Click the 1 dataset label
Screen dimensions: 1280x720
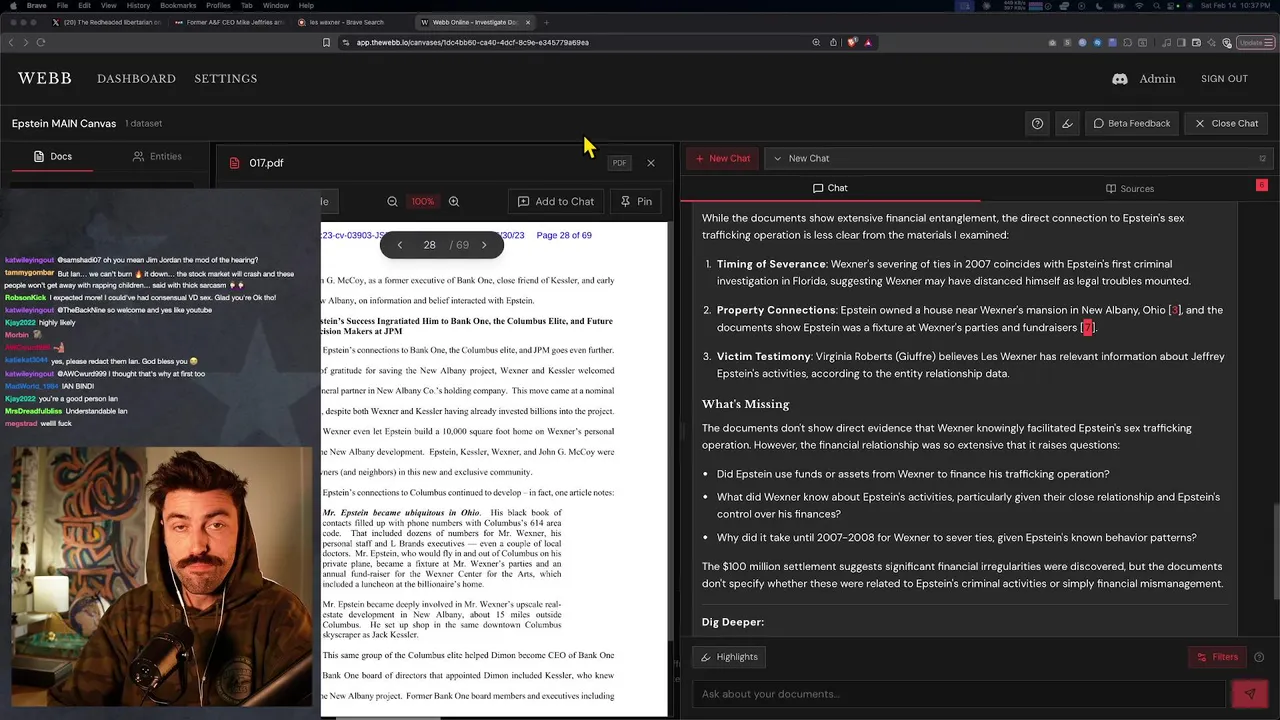point(143,123)
